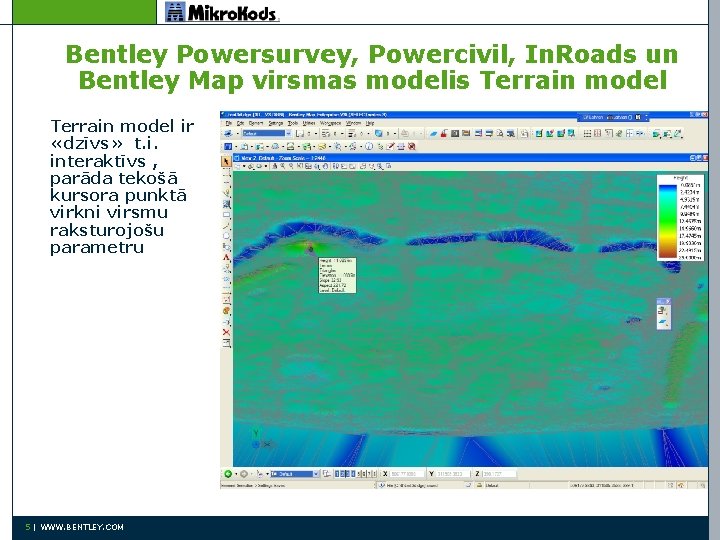Click the last green icon in top toolbar
720x540 pixels.
pyautogui.click(x=678, y=134)
